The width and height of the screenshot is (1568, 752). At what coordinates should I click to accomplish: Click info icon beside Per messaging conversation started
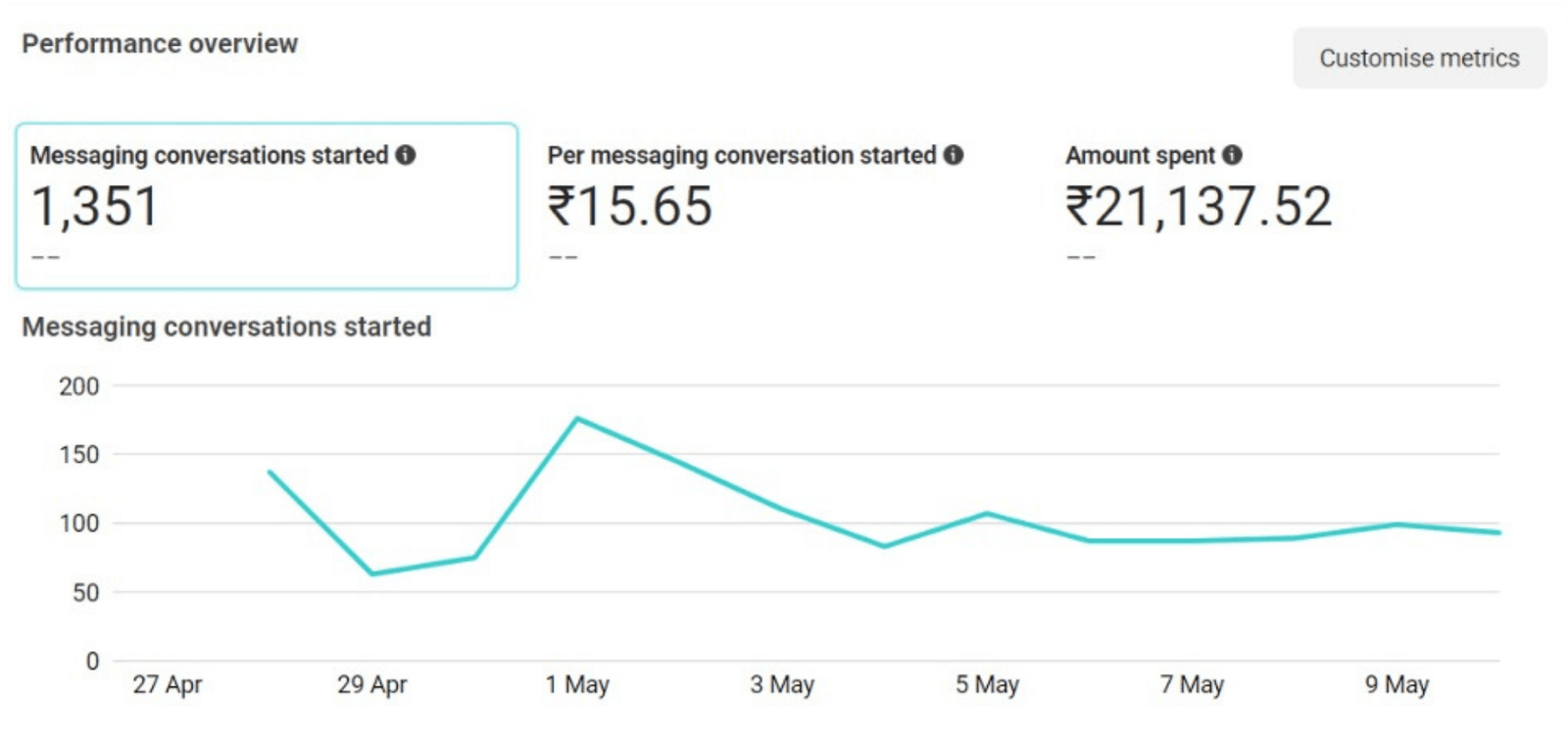coord(954,155)
